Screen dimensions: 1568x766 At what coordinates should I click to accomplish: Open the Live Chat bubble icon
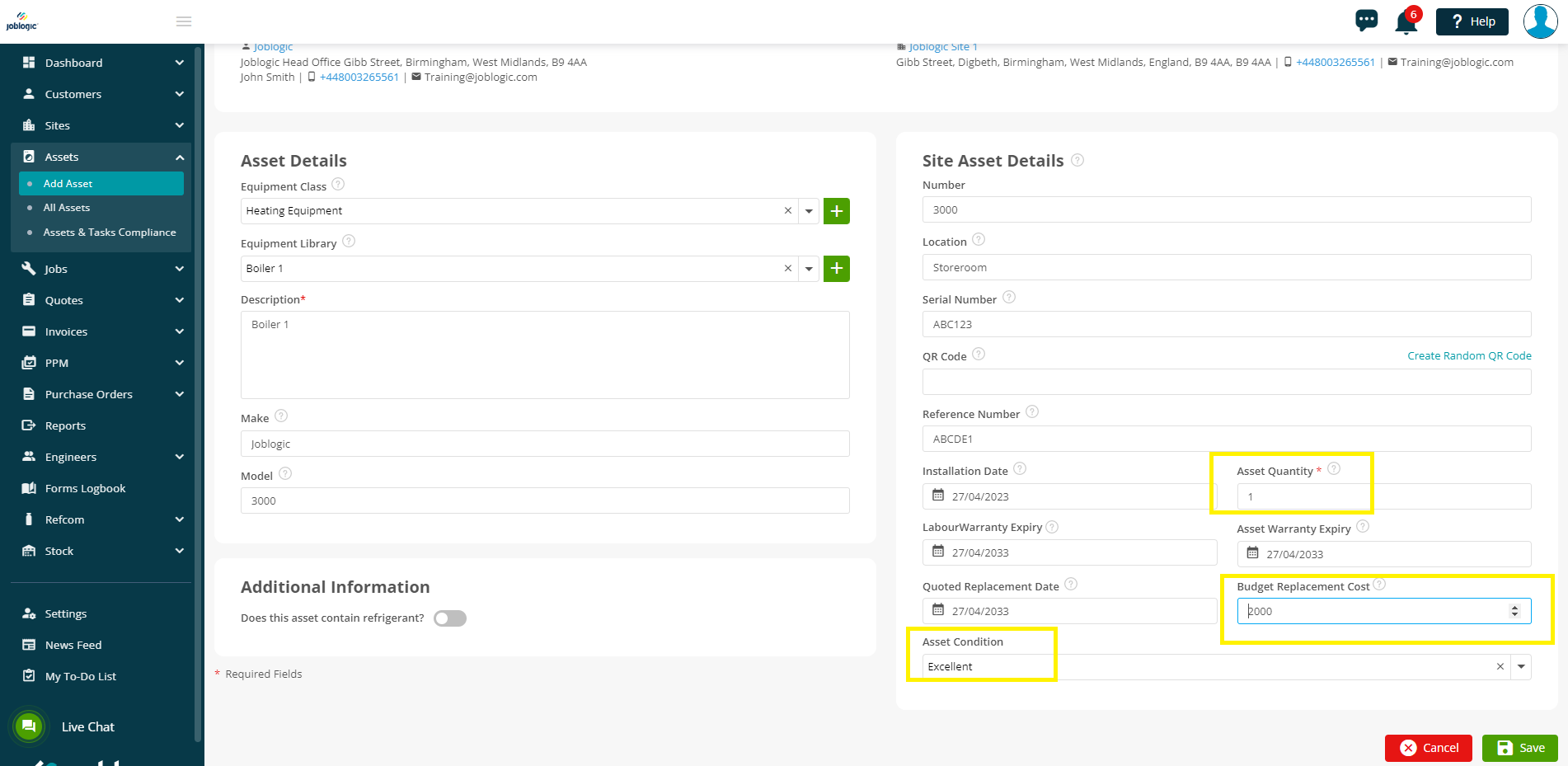[x=29, y=726]
